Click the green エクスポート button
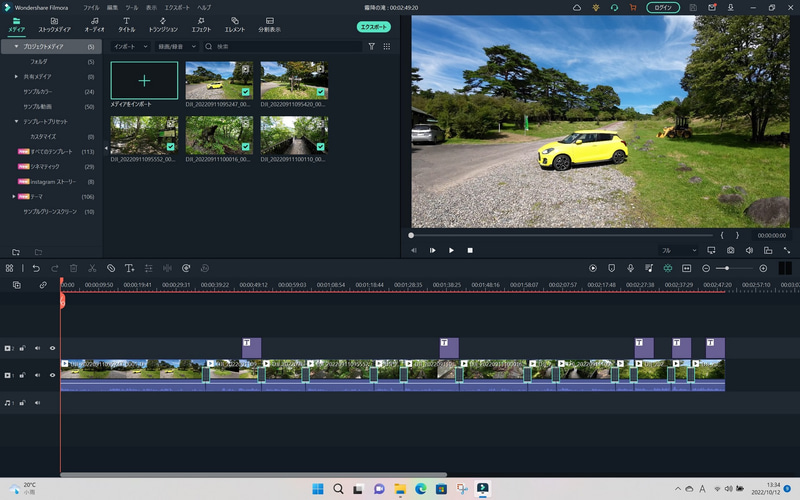Viewport: 800px width, 500px height. (373, 27)
